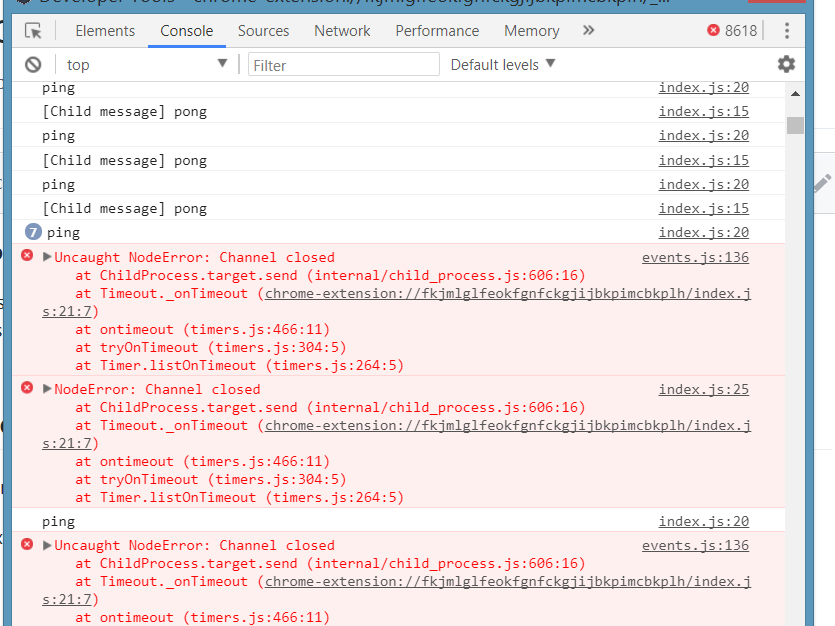Activate the inspect element picker icon
The height and width of the screenshot is (626, 835).
33,31
